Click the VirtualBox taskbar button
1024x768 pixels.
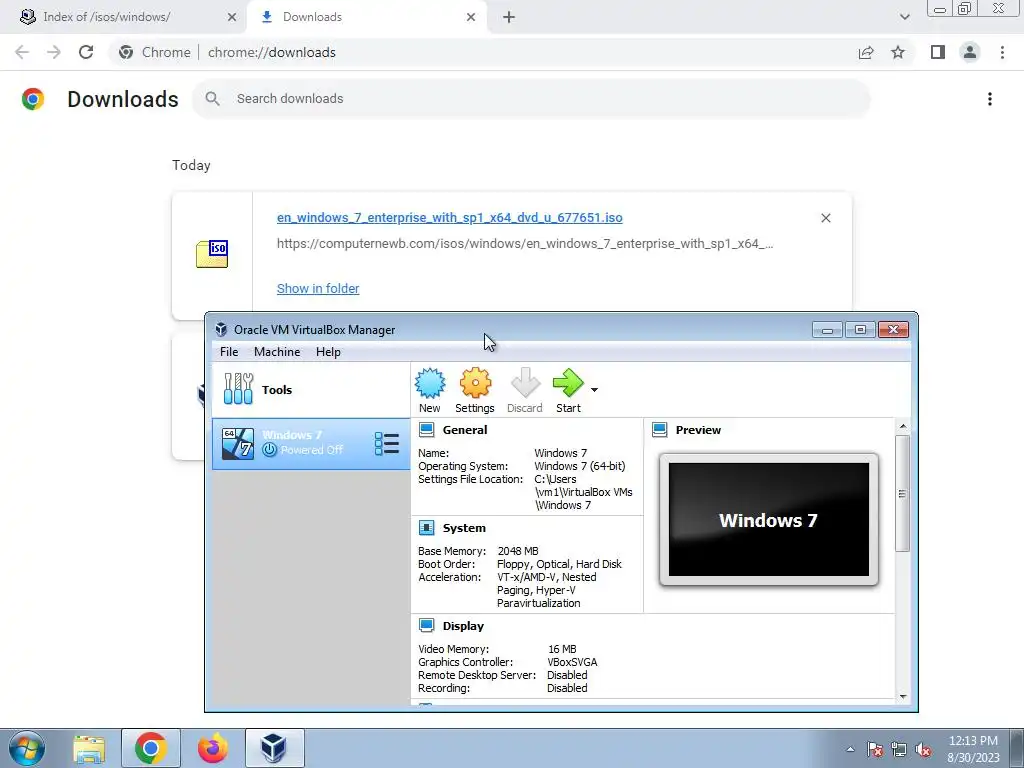point(274,748)
